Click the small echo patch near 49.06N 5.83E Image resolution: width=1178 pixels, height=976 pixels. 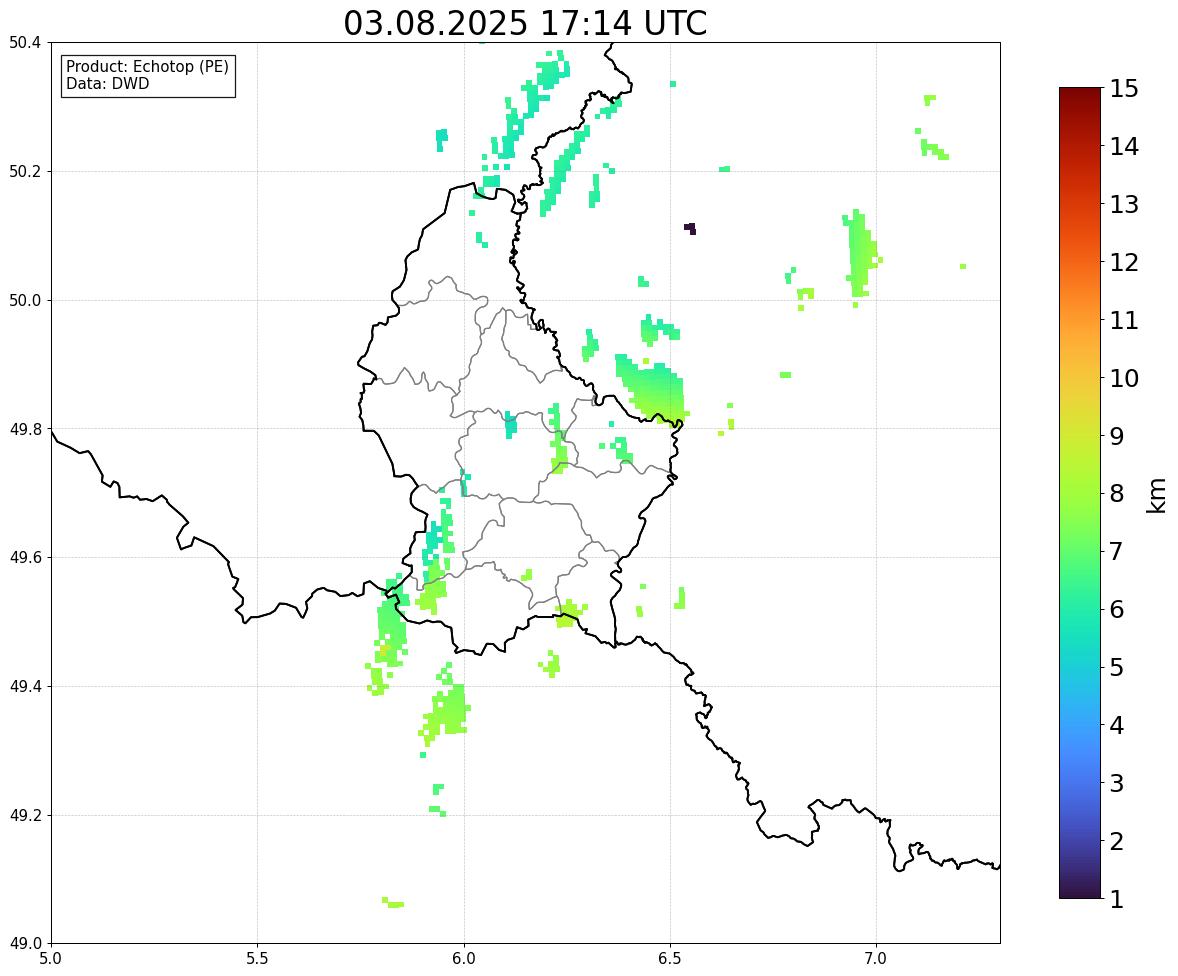393,902
